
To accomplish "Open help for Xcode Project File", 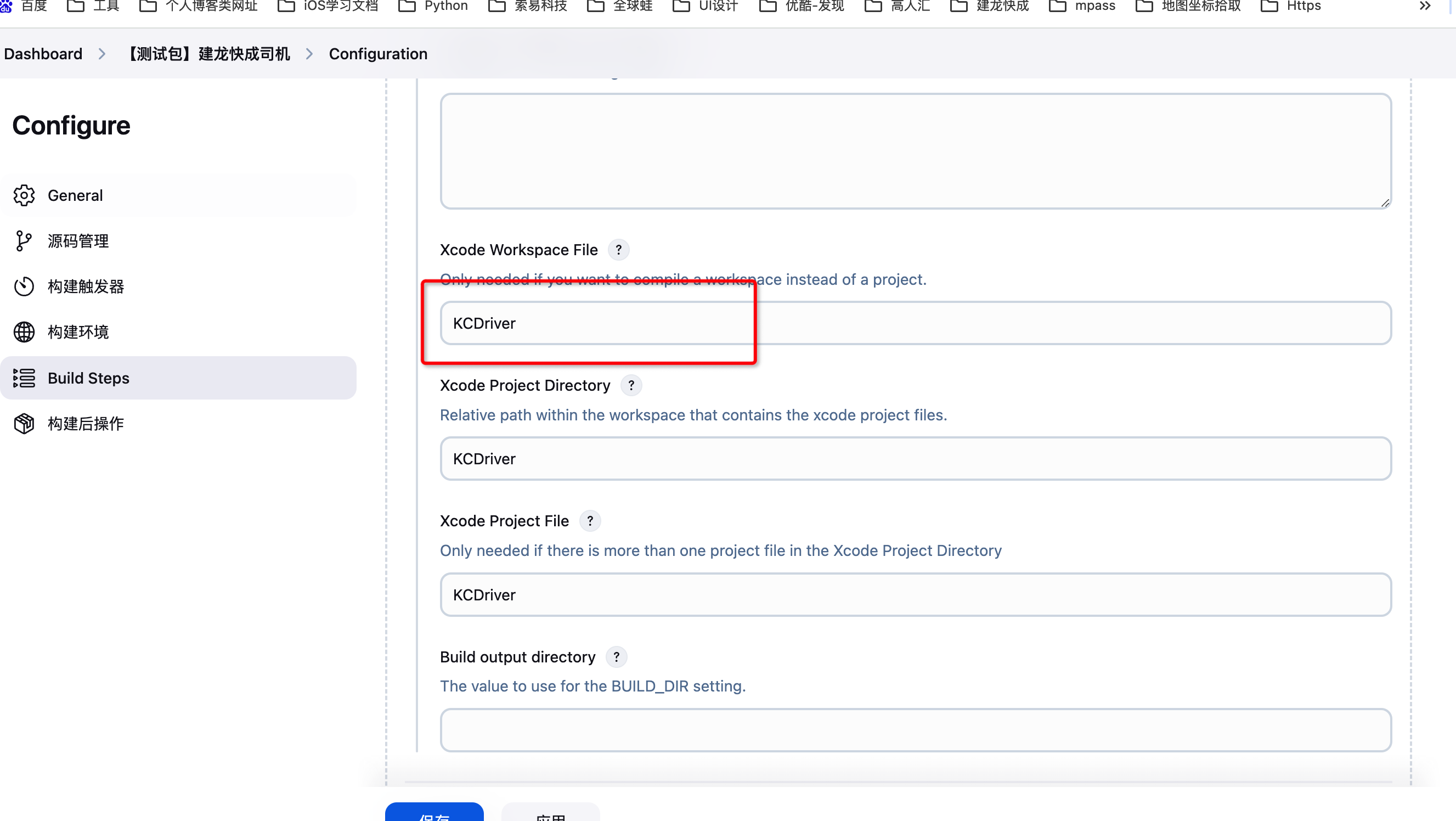I will point(590,521).
